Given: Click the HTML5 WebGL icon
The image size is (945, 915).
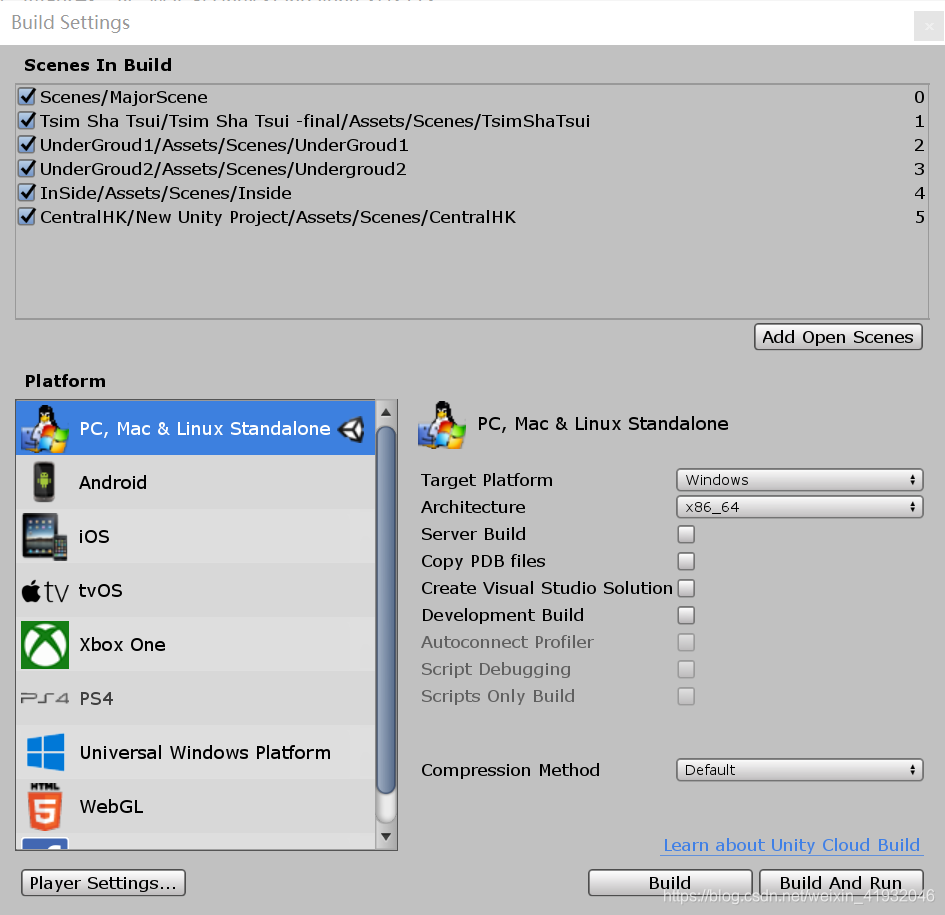Looking at the screenshot, I should [45, 806].
